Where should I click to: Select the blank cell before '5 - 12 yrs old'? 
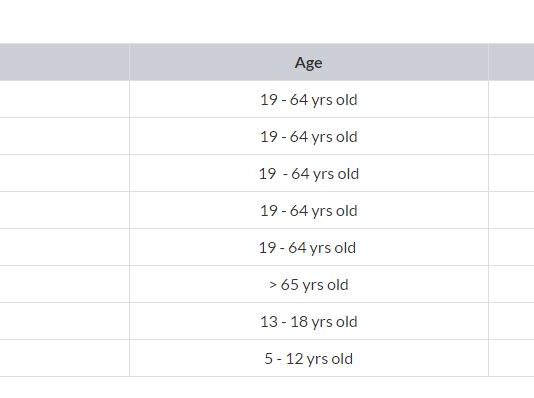pyautogui.click(x=65, y=358)
